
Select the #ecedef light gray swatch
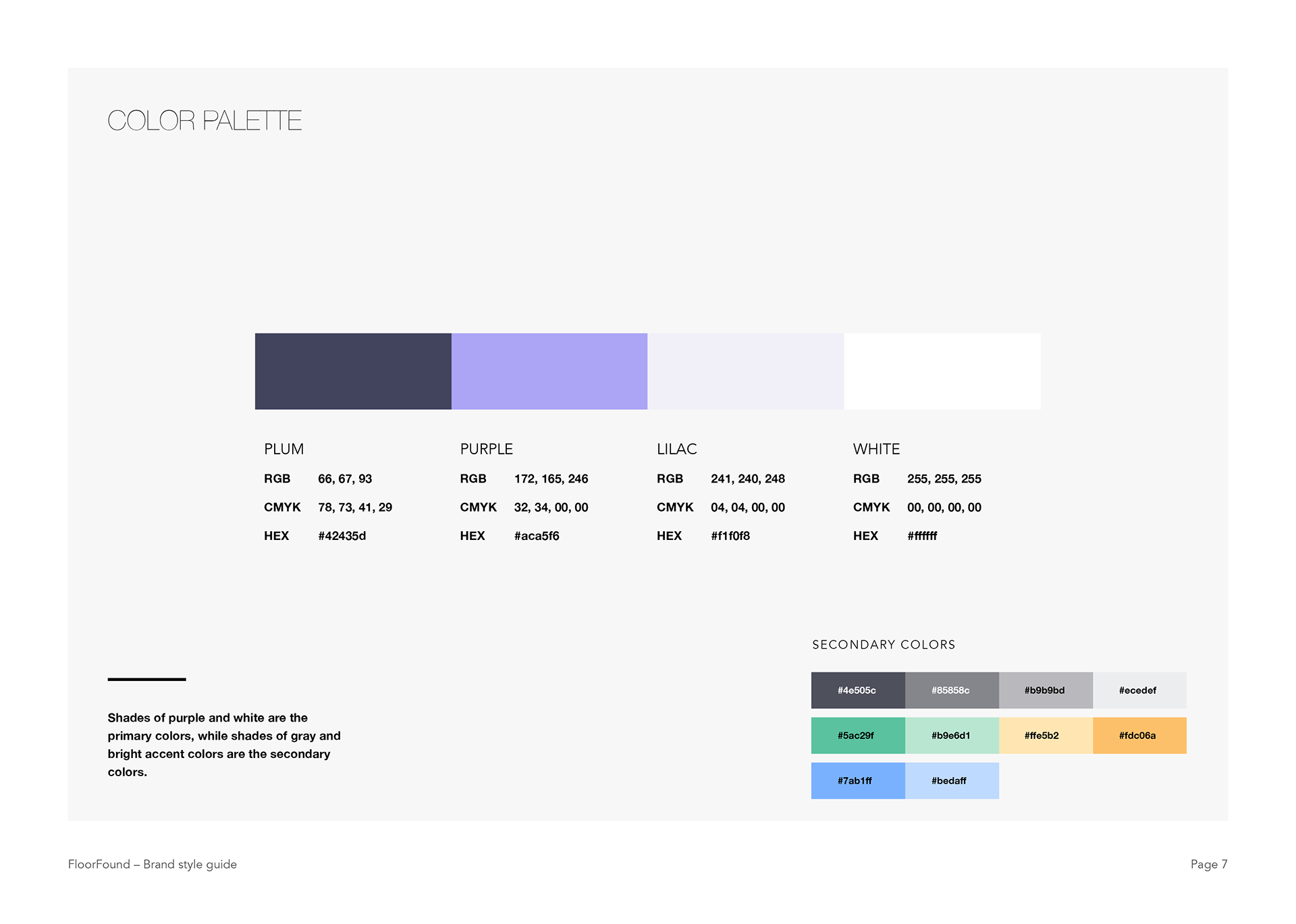click(1139, 690)
